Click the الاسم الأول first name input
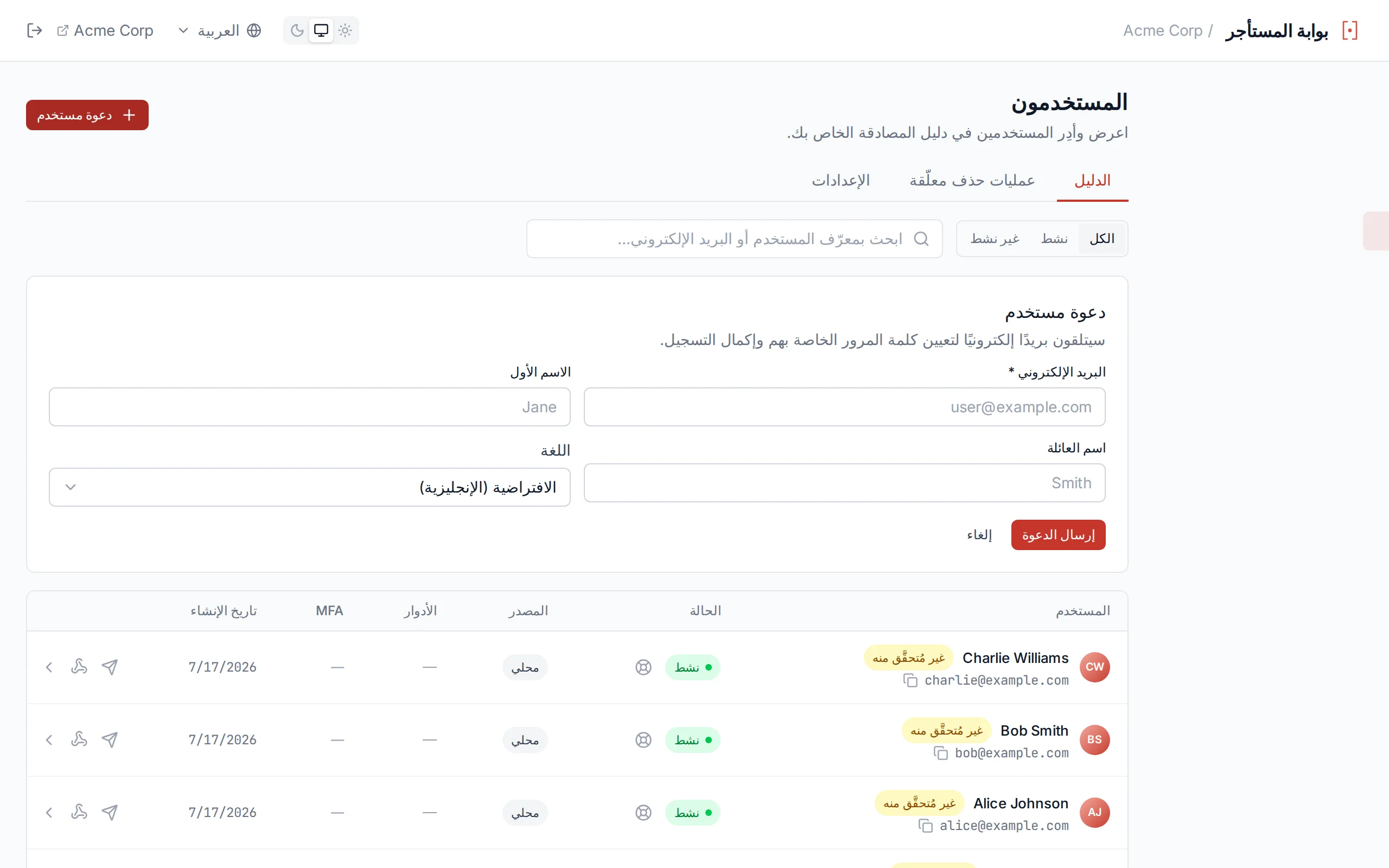 [x=309, y=407]
